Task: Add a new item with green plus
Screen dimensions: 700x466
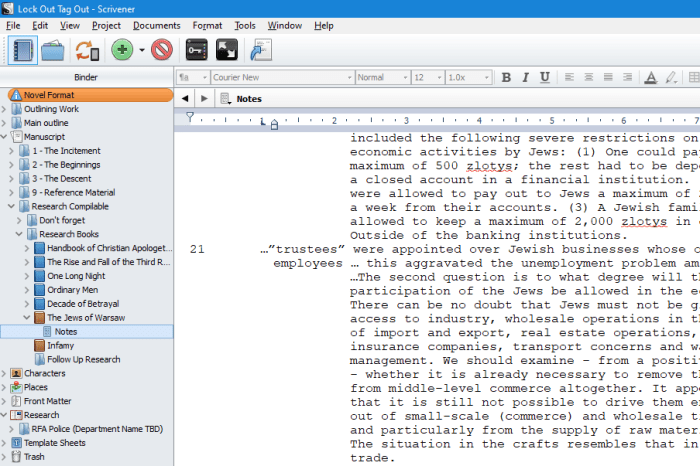Action: coord(122,49)
